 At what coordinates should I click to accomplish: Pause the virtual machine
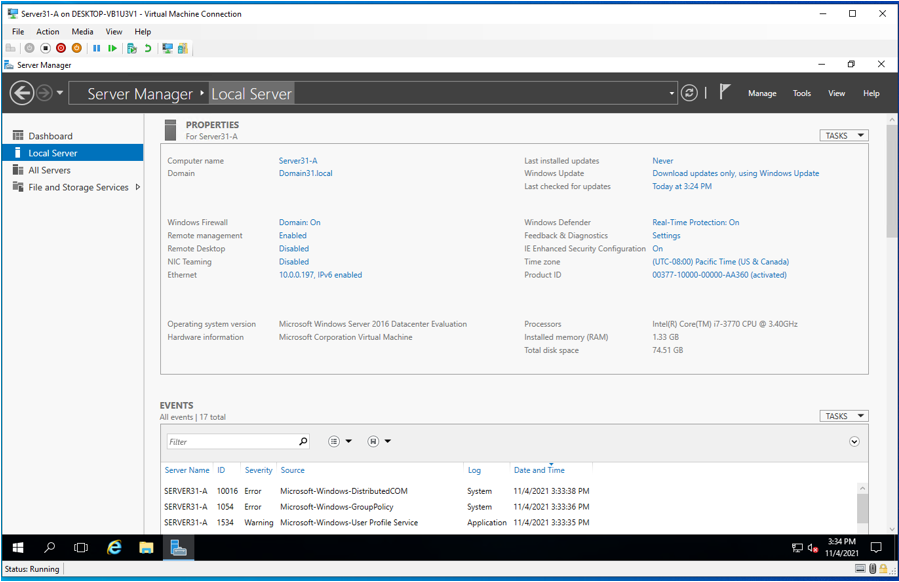[x=96, y=49]
